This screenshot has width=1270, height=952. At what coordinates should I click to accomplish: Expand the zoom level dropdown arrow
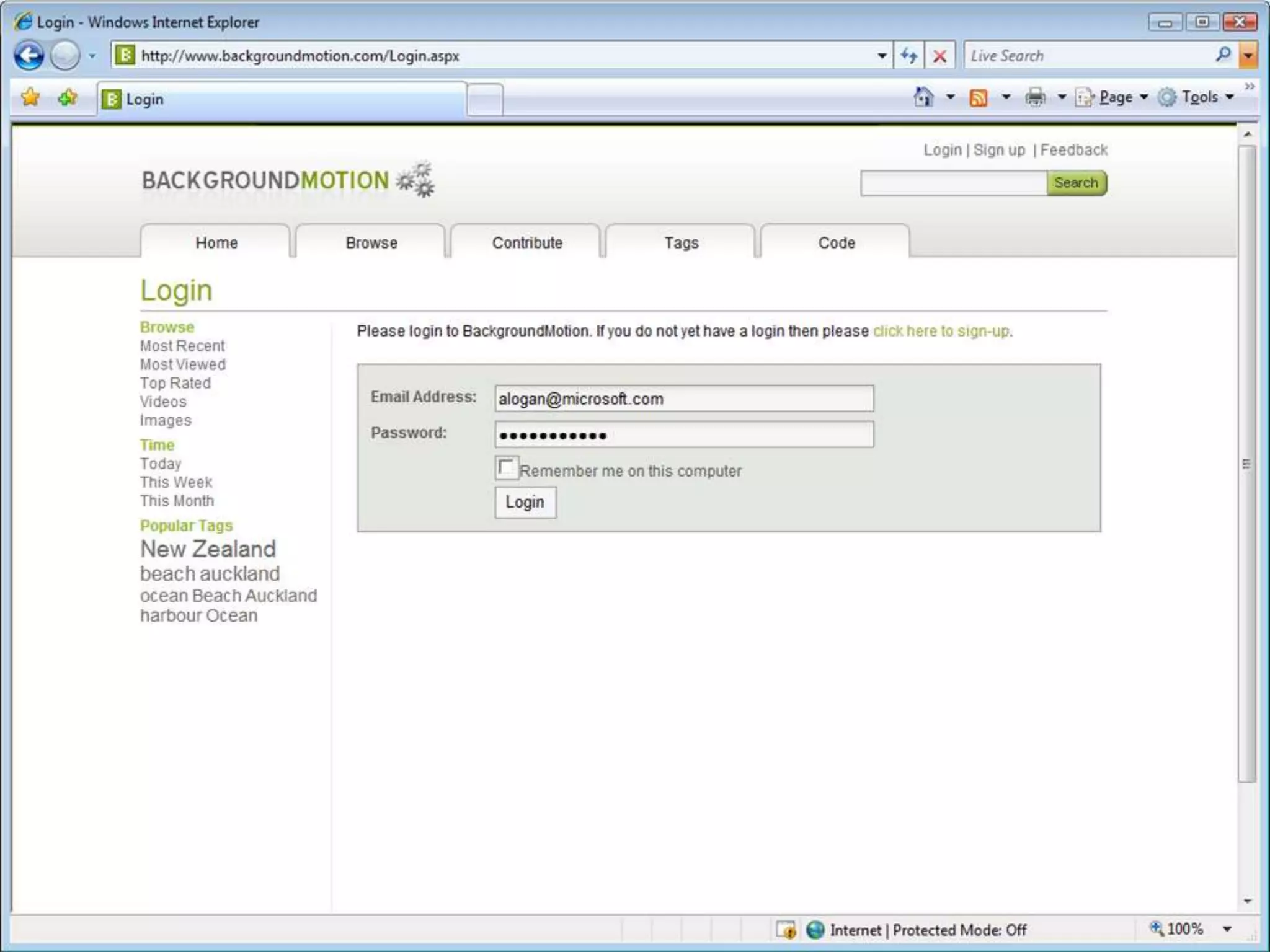pos(1227,929)
